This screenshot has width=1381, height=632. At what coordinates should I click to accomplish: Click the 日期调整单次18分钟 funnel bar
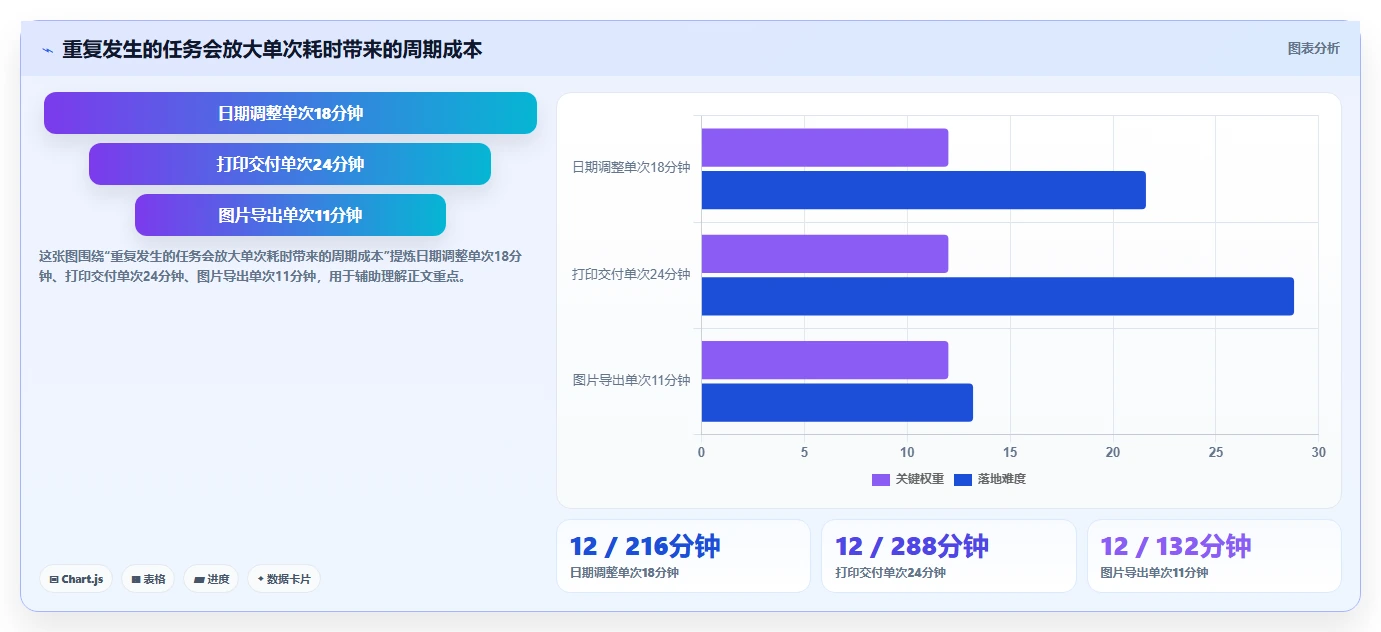coord(290,113)
